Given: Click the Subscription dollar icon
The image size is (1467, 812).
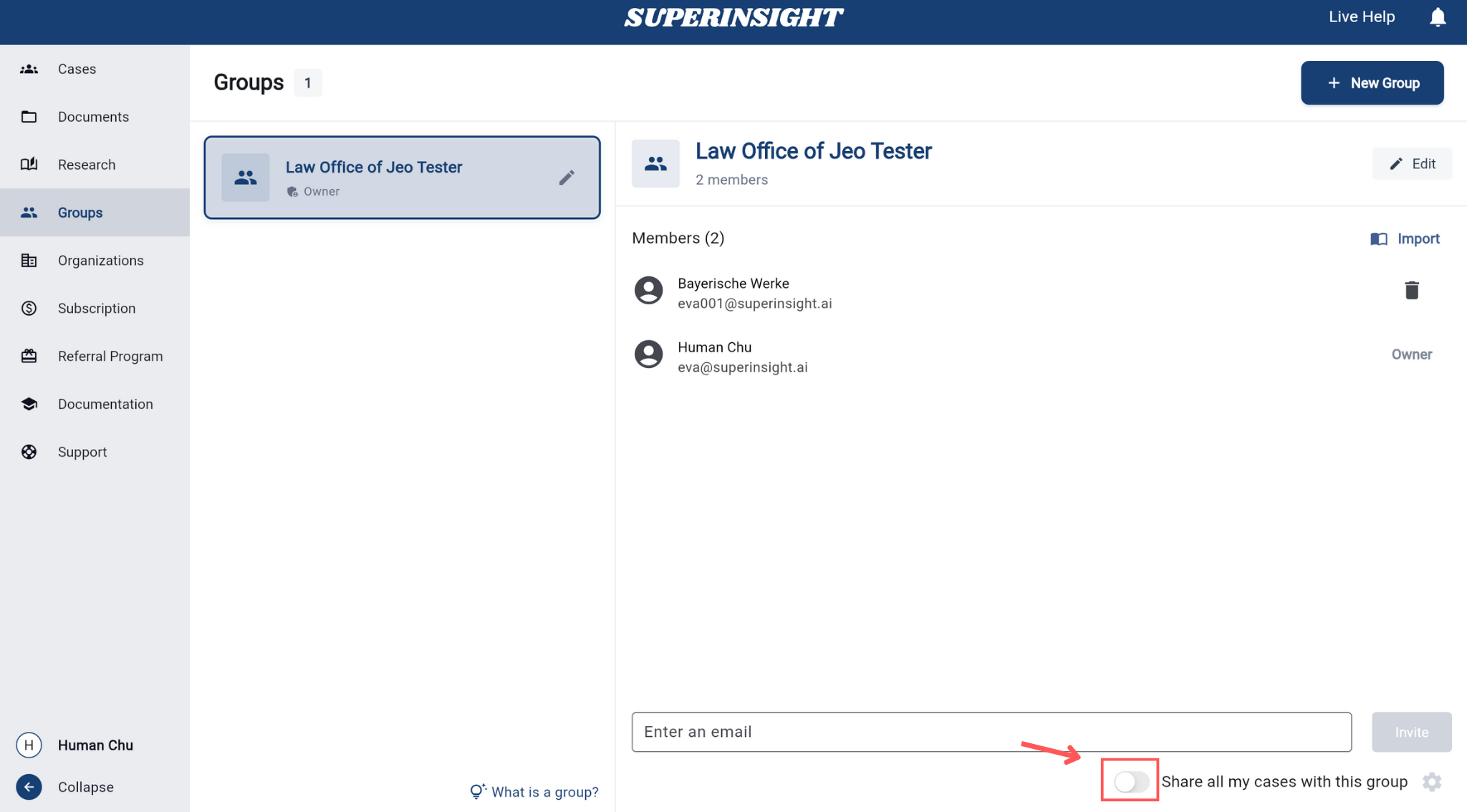Looking at the screenshot, I should pos(29,309).
